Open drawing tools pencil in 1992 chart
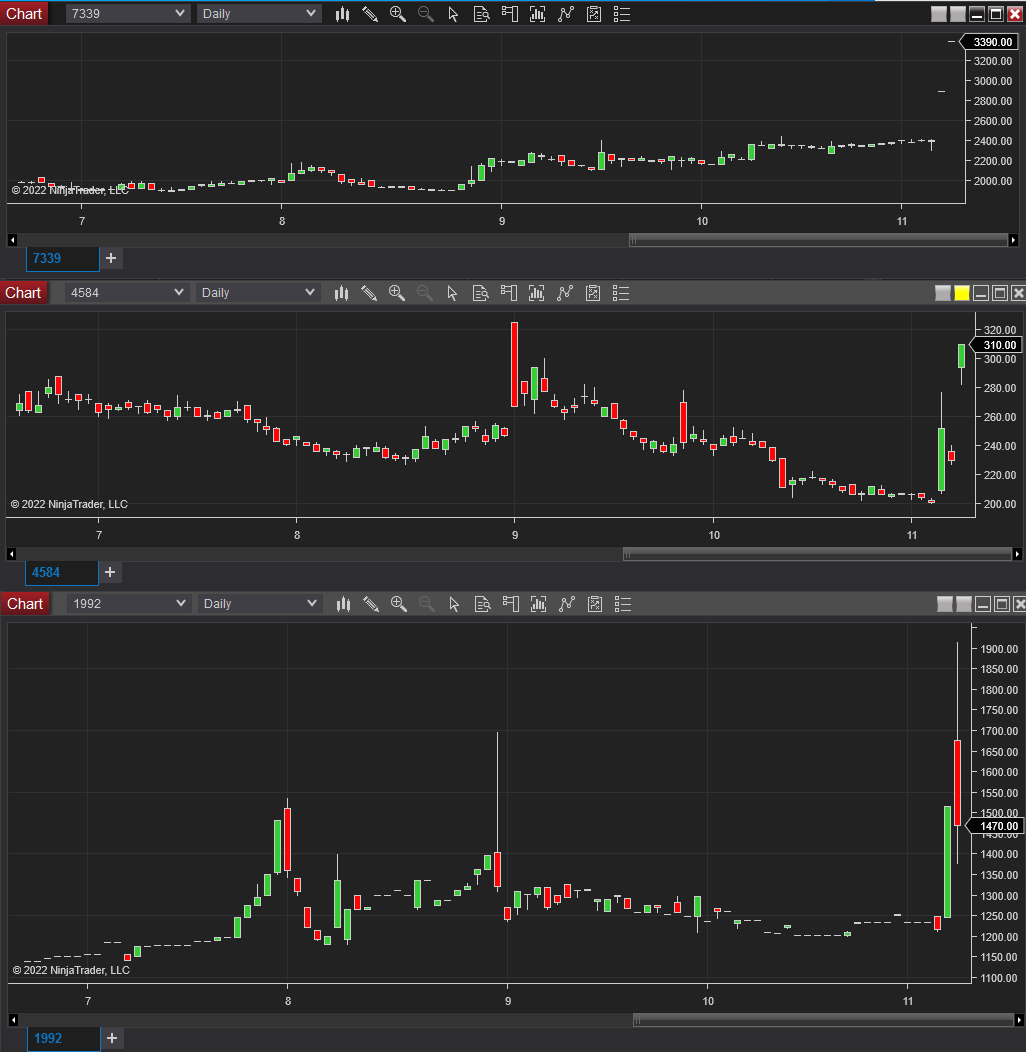The height and width of the screenshot is (1052, 1026). tap(371, 604)
